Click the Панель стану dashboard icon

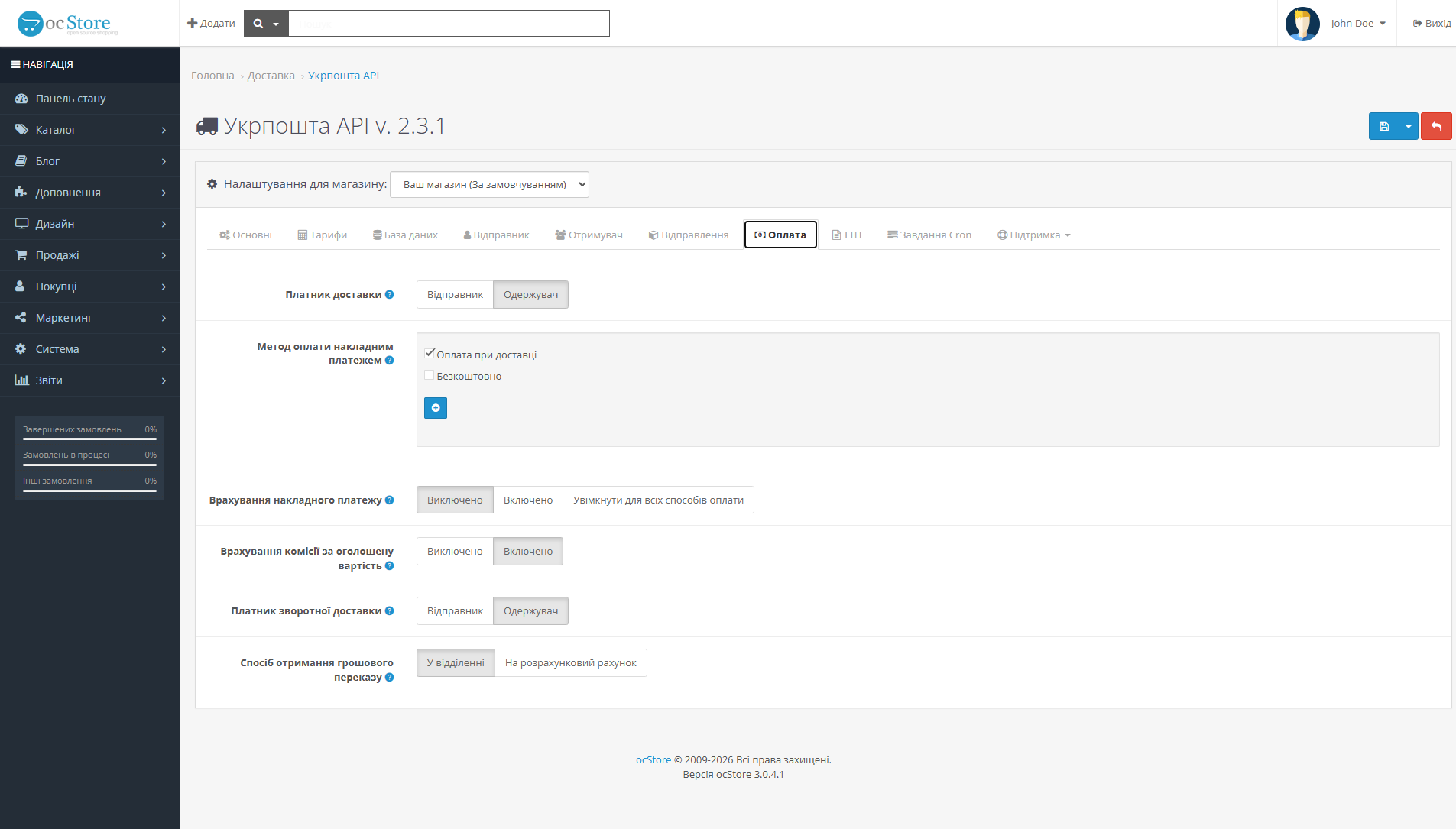pyautogui.click(x=21, y=99)
